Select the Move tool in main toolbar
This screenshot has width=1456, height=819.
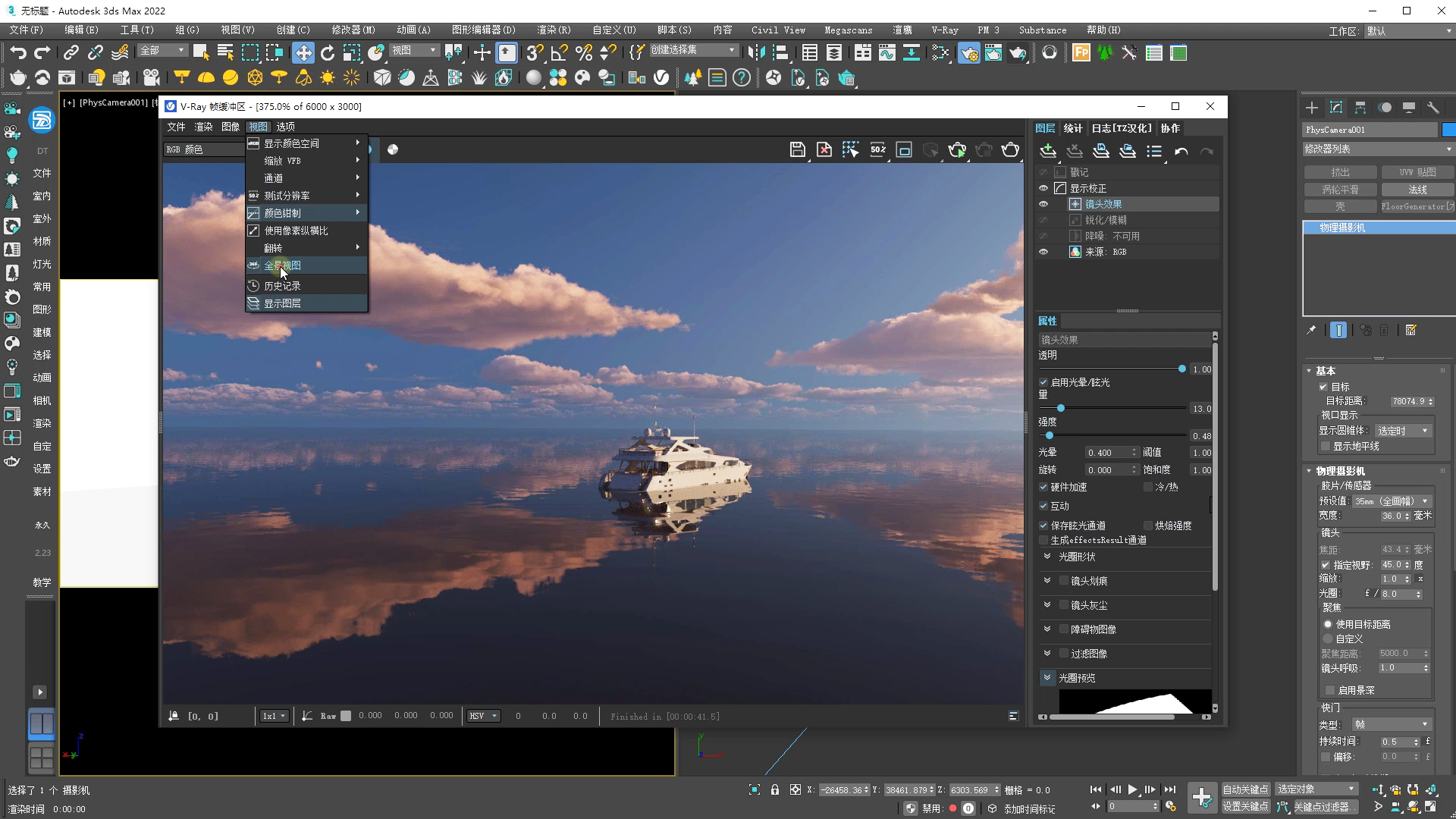click(x=303, y=52)
